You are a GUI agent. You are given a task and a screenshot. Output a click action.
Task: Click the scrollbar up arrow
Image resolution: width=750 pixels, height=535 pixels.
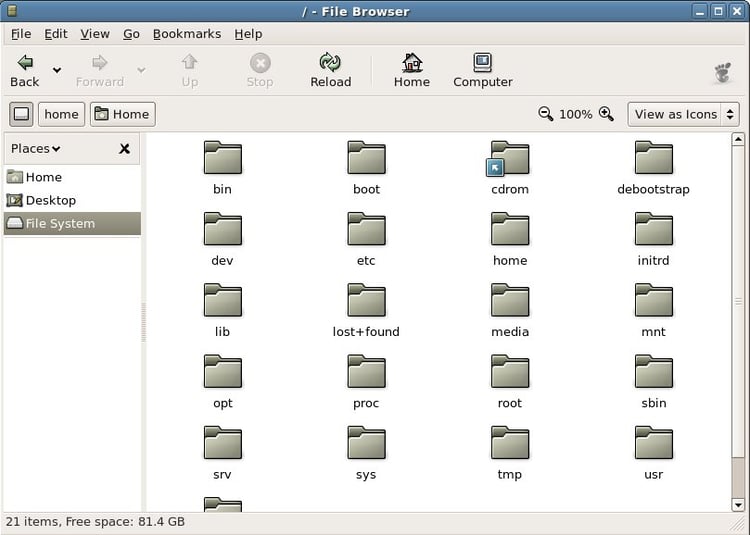(738, 139)
